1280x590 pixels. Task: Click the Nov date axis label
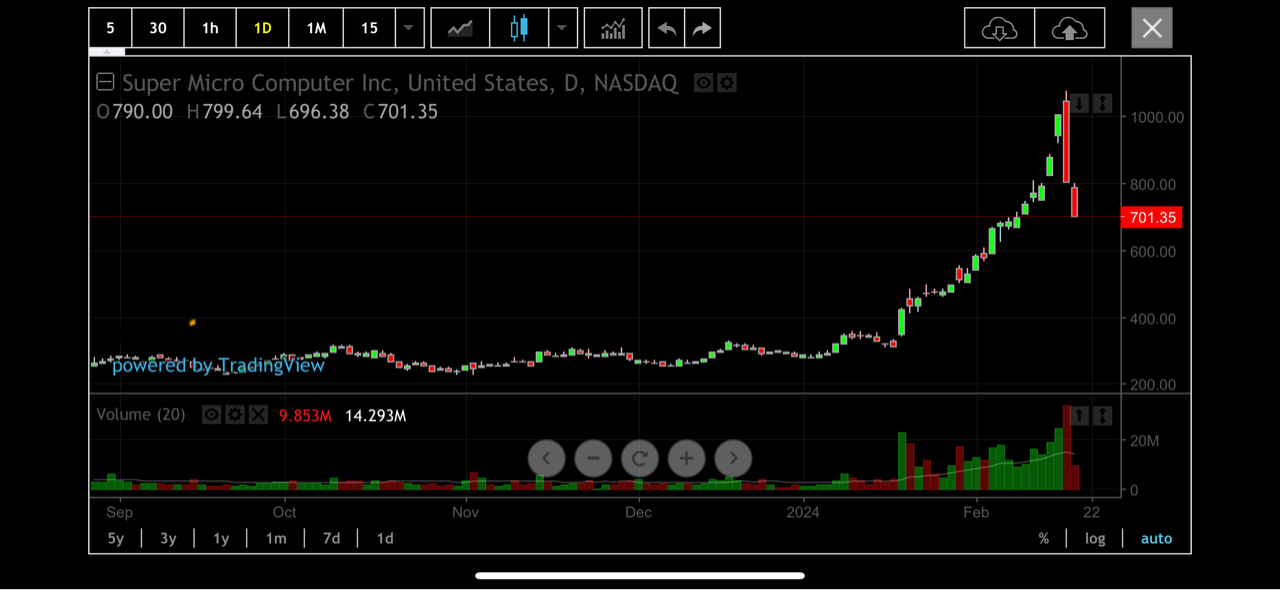pos(465,512)
